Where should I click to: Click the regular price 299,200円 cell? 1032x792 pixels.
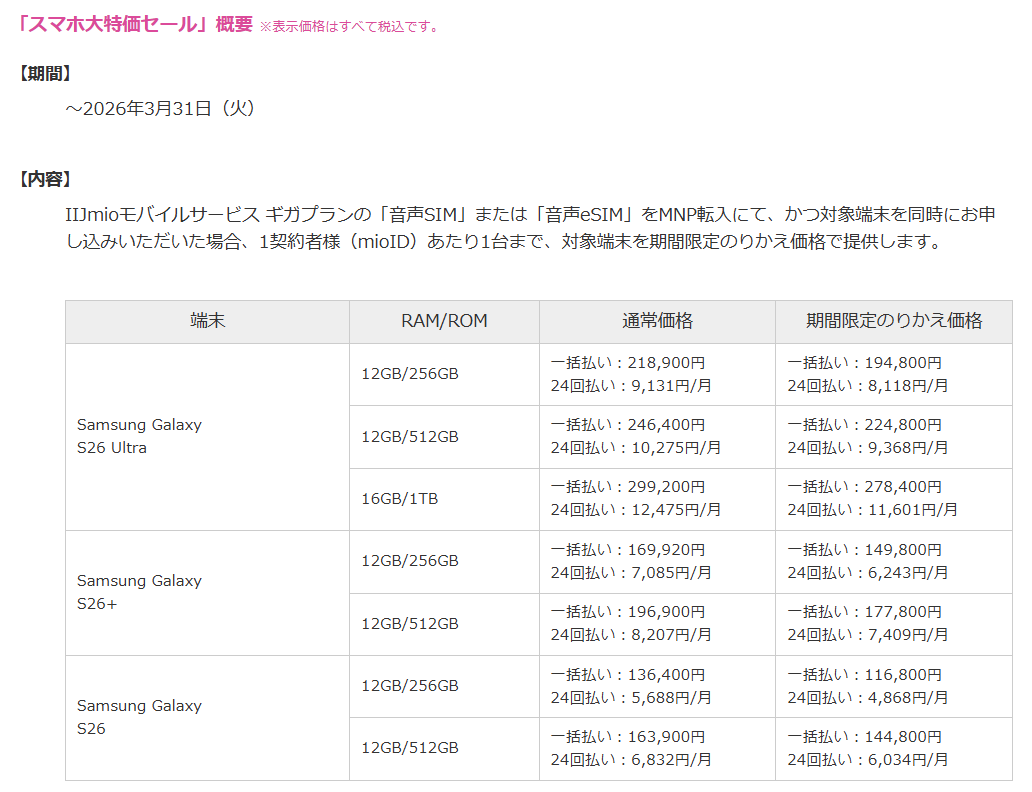pos(657,498)
